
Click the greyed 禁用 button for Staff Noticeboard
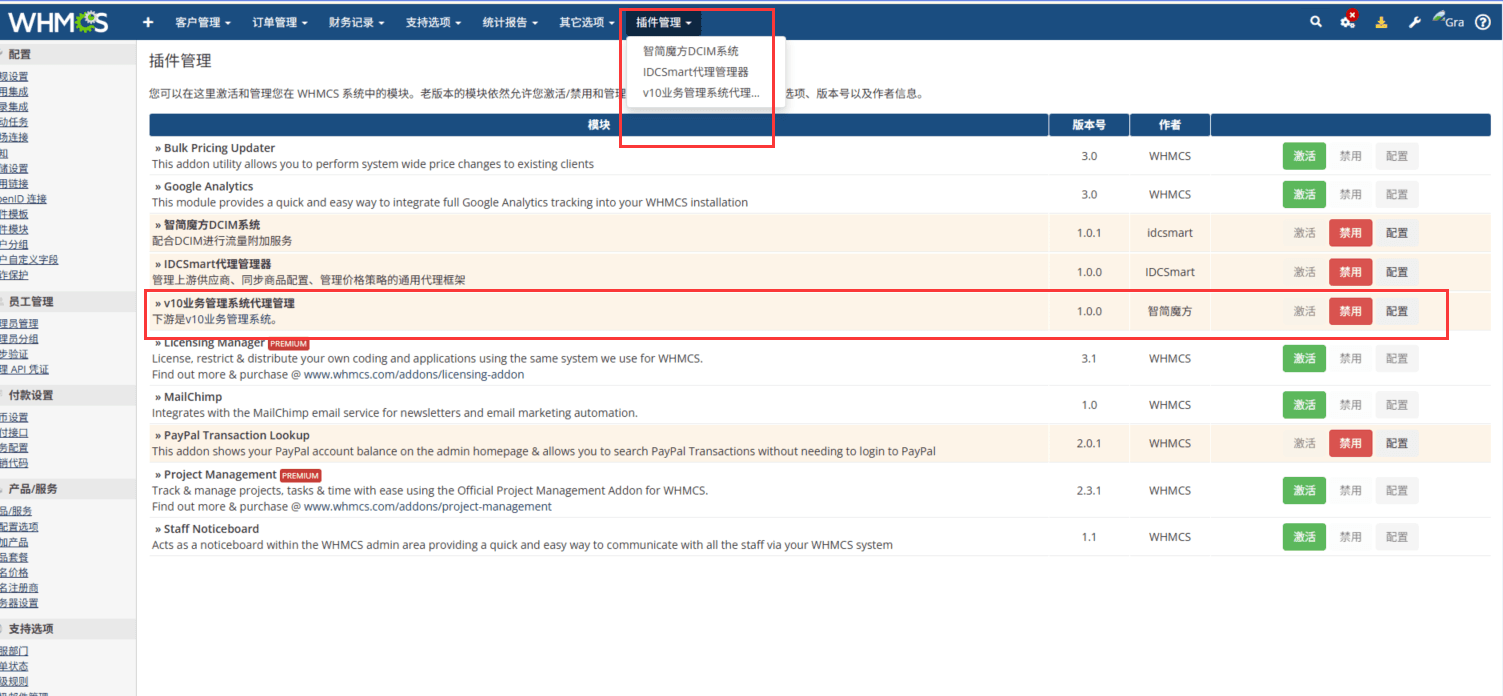[x=1350, y=537]
